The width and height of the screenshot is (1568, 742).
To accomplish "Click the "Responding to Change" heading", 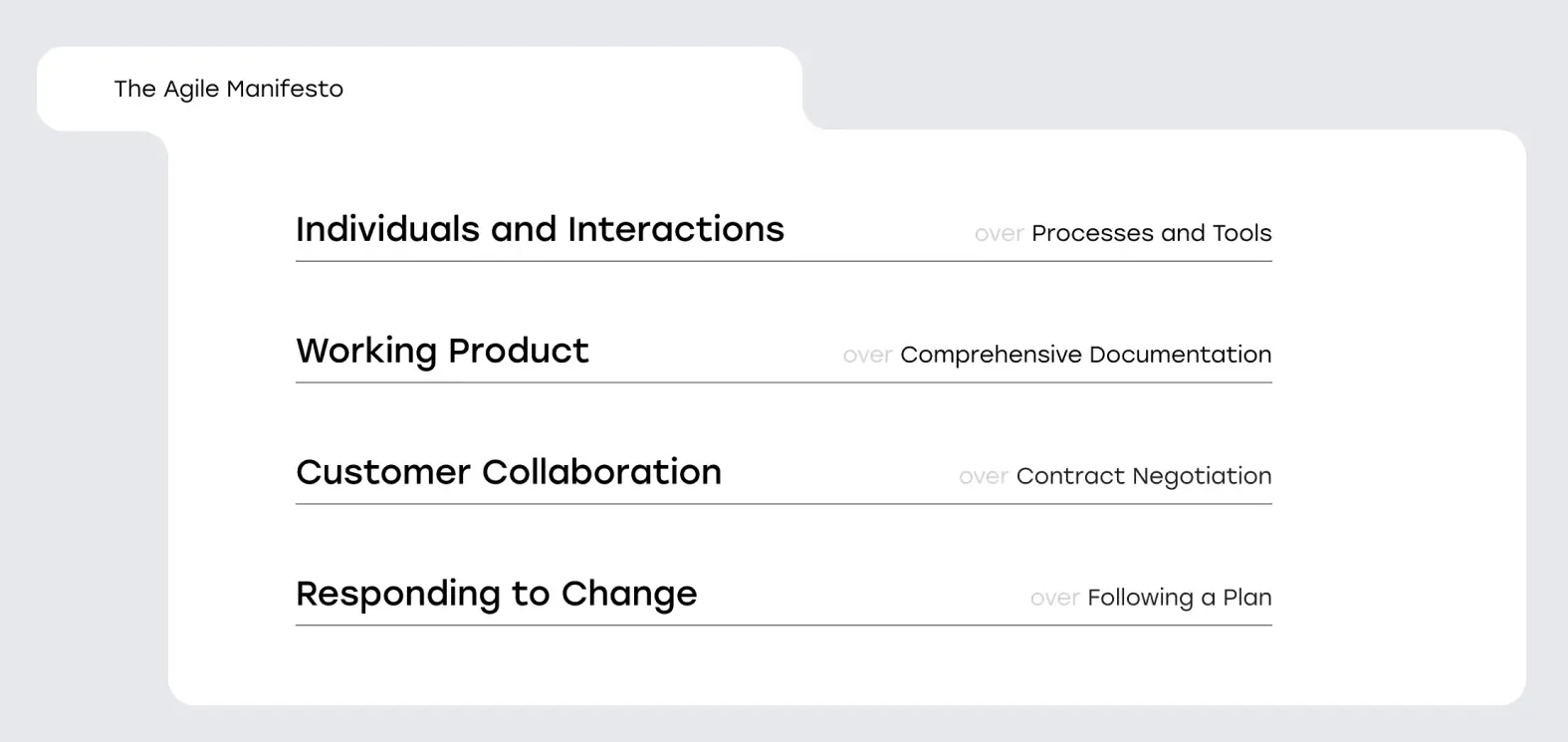I will tap(496, 594).
